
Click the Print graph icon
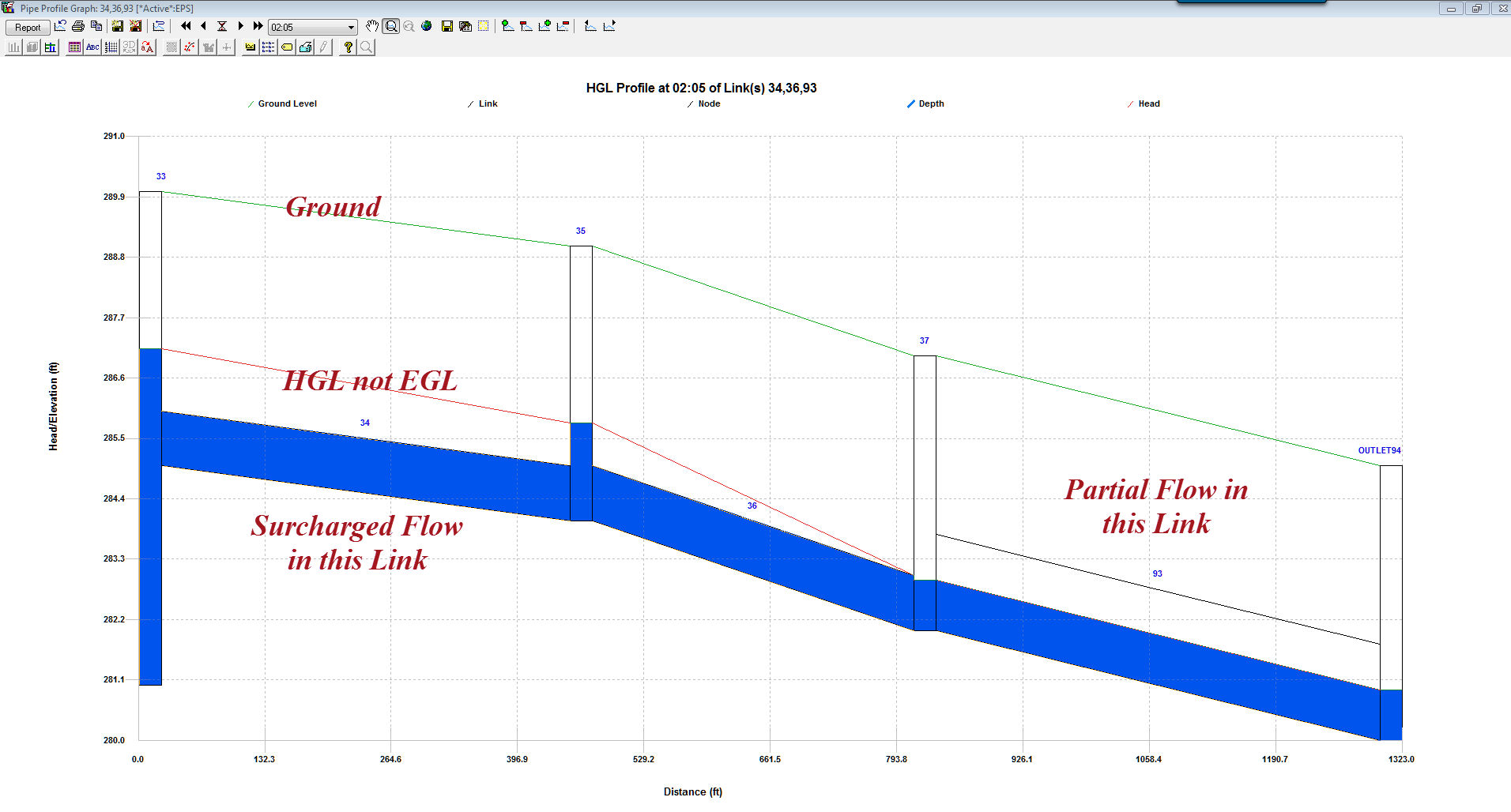point(77,26)
